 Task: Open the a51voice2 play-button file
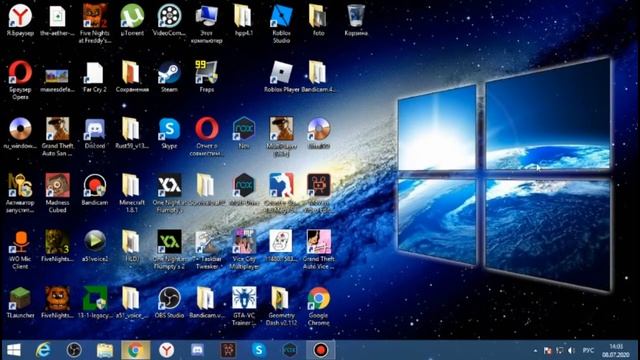click(x=95, y=246)
